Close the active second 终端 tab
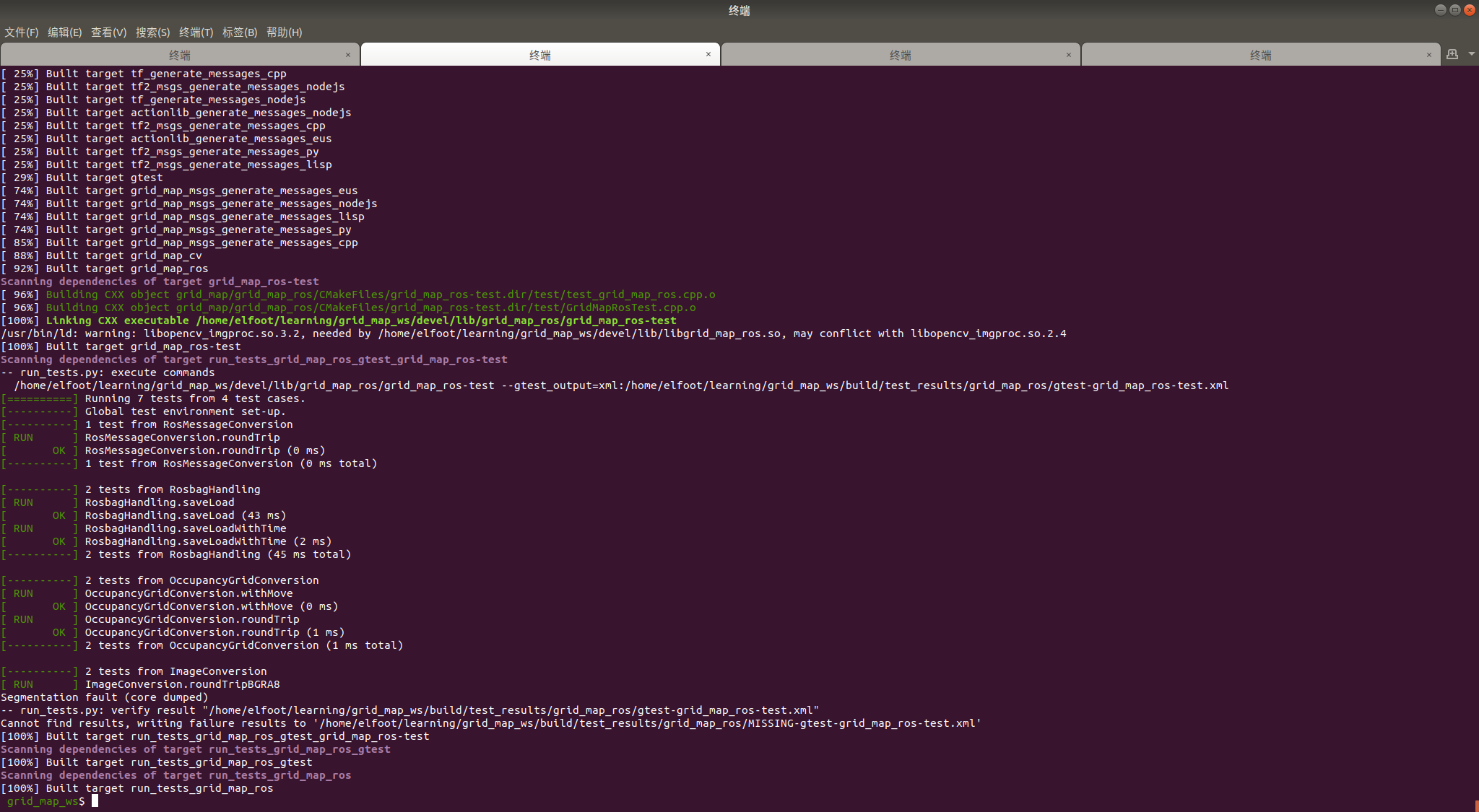Screen dimensions: 1479x812 click(x=708, y=54)
